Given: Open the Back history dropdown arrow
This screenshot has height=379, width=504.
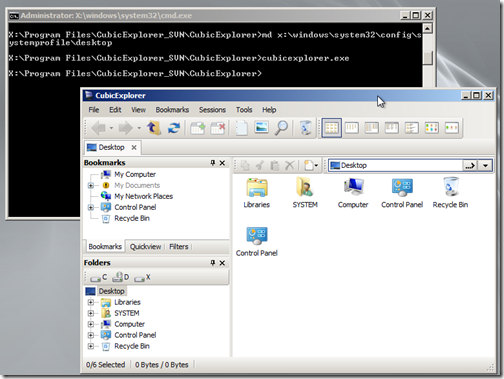Looking at the screenshot, I should click(x=111, y=128).
